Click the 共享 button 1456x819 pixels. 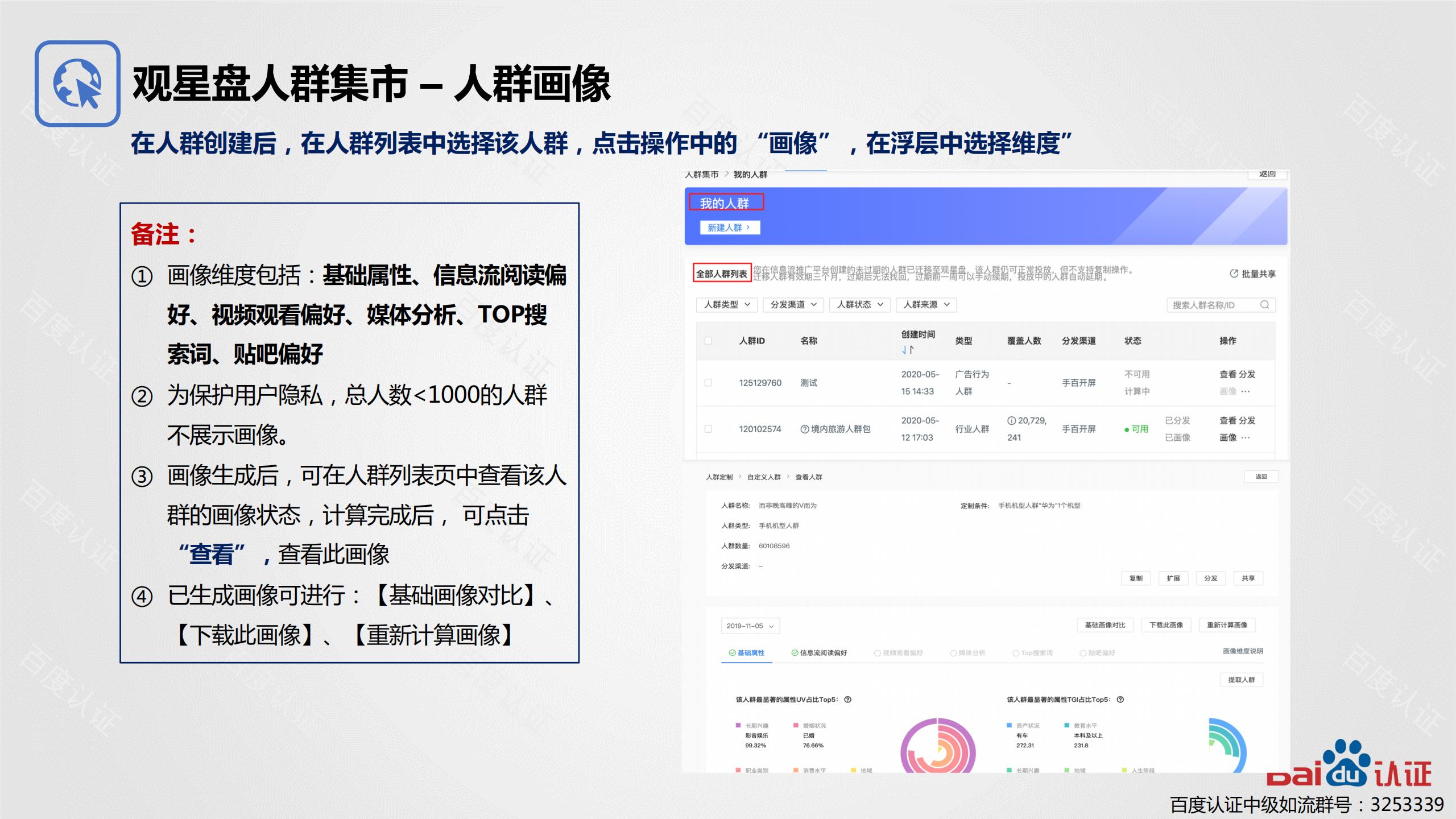1248,578
